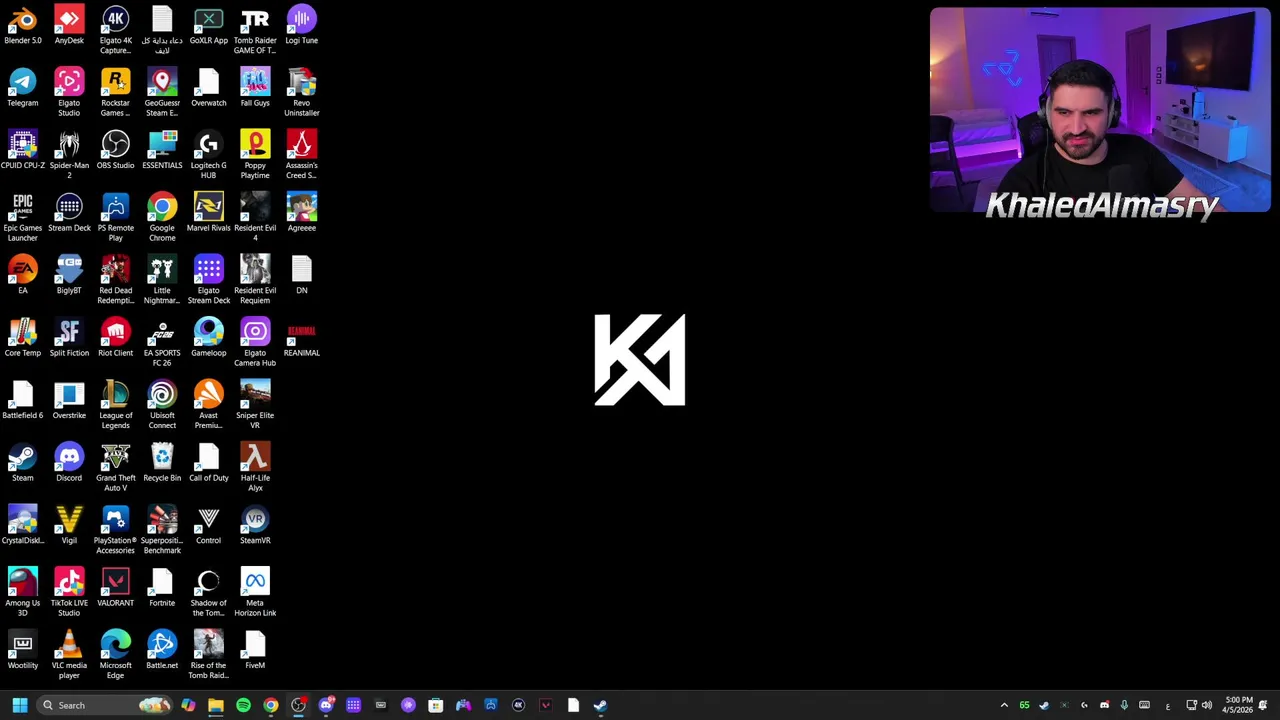Expand the hidden system tray icons
This screenshot has width=1280, height=720.
coord(1004,705)
